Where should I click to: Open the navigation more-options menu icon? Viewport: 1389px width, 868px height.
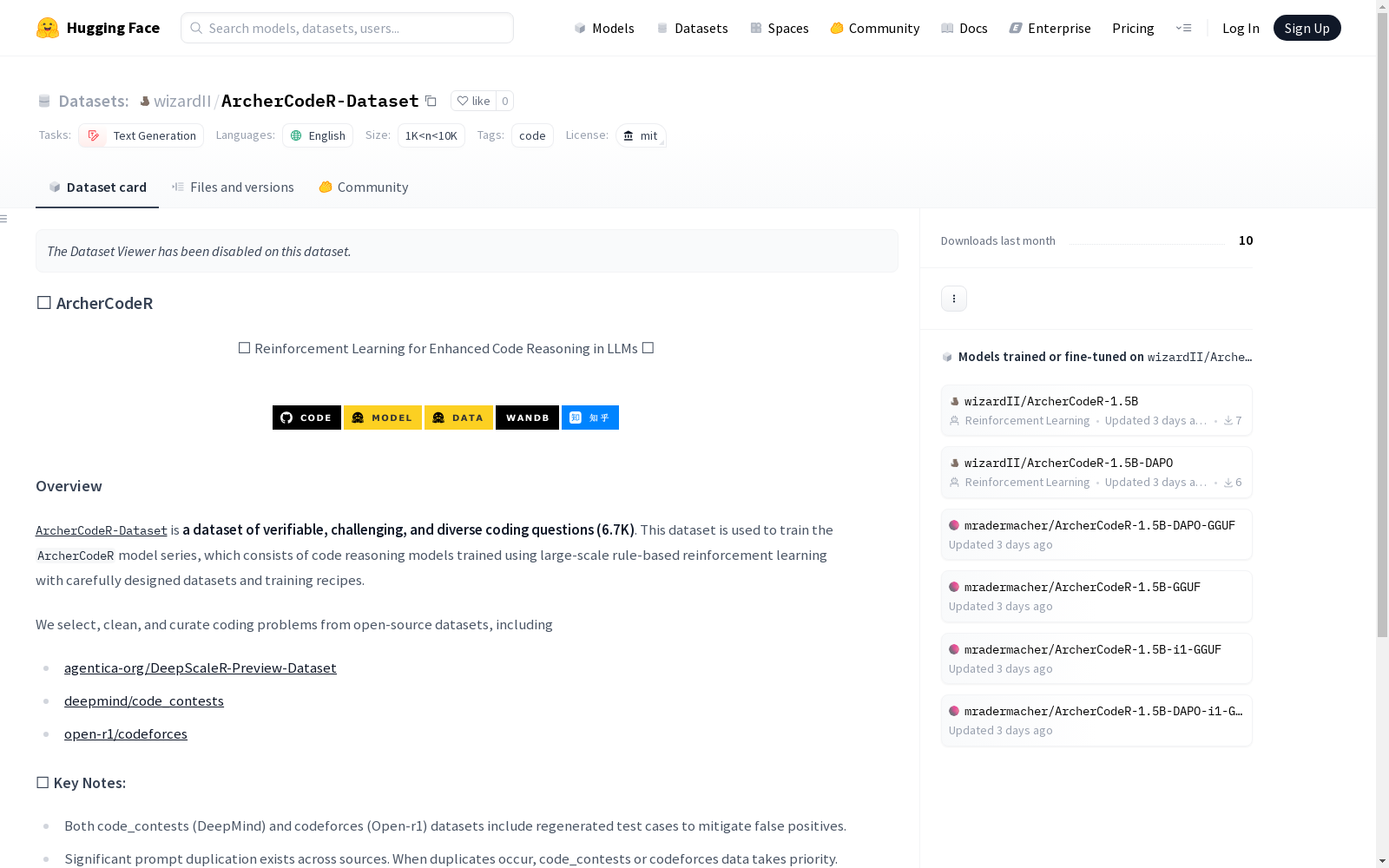(x=1183, y=28)
